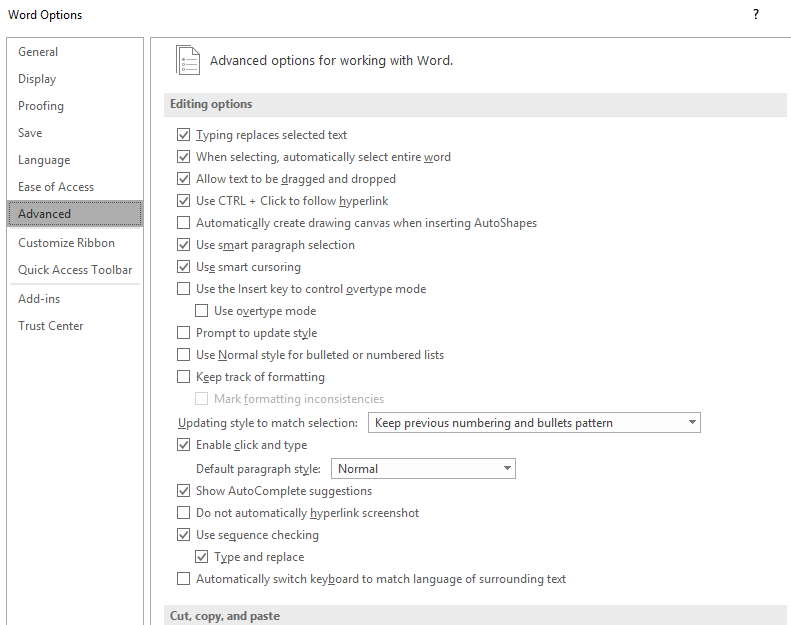
Task: Toggle Use sequence checking
Action: pyautogui.click(x=184, y=535)
